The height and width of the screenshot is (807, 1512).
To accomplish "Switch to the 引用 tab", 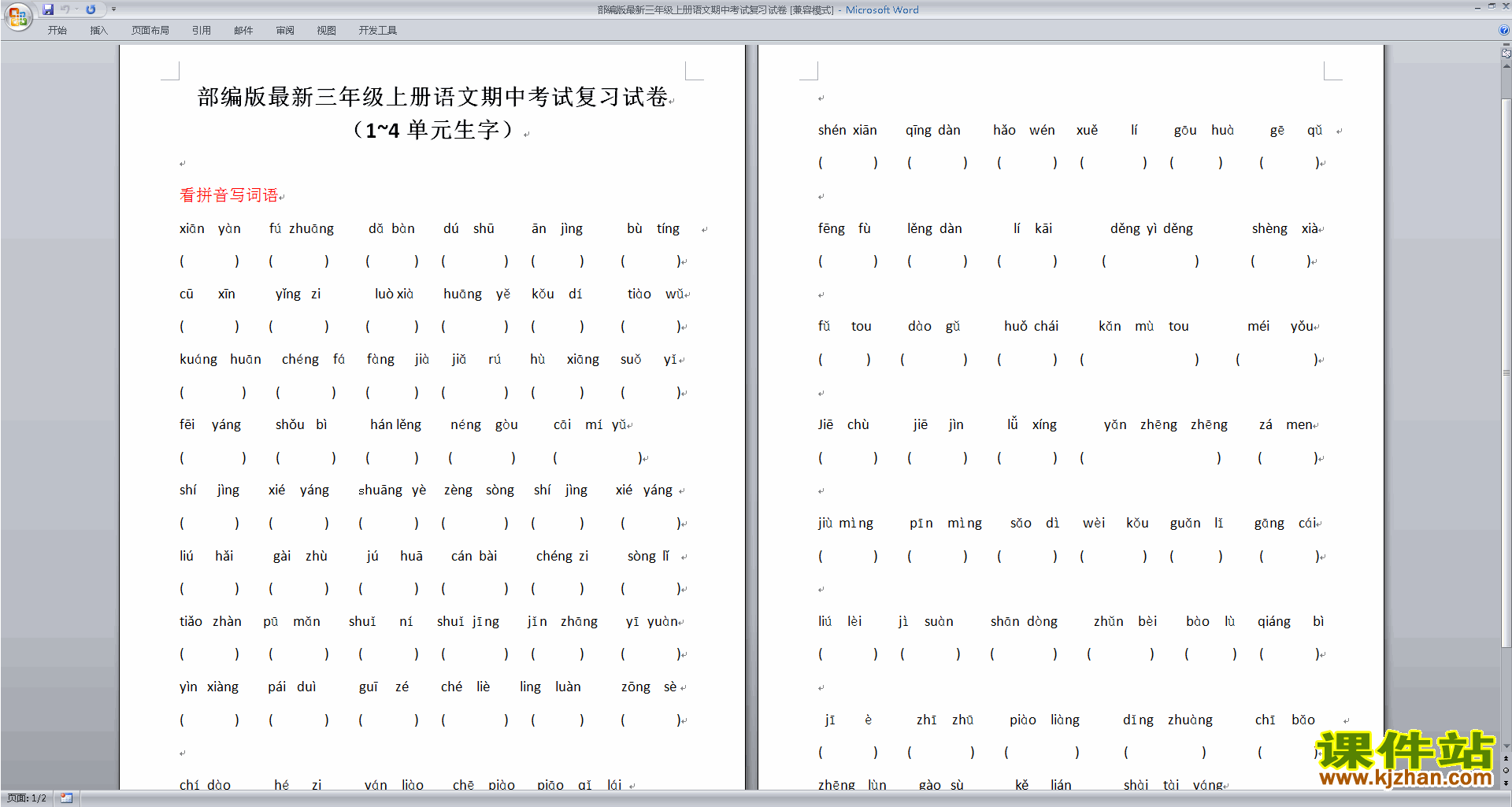I will pos(201,30).
